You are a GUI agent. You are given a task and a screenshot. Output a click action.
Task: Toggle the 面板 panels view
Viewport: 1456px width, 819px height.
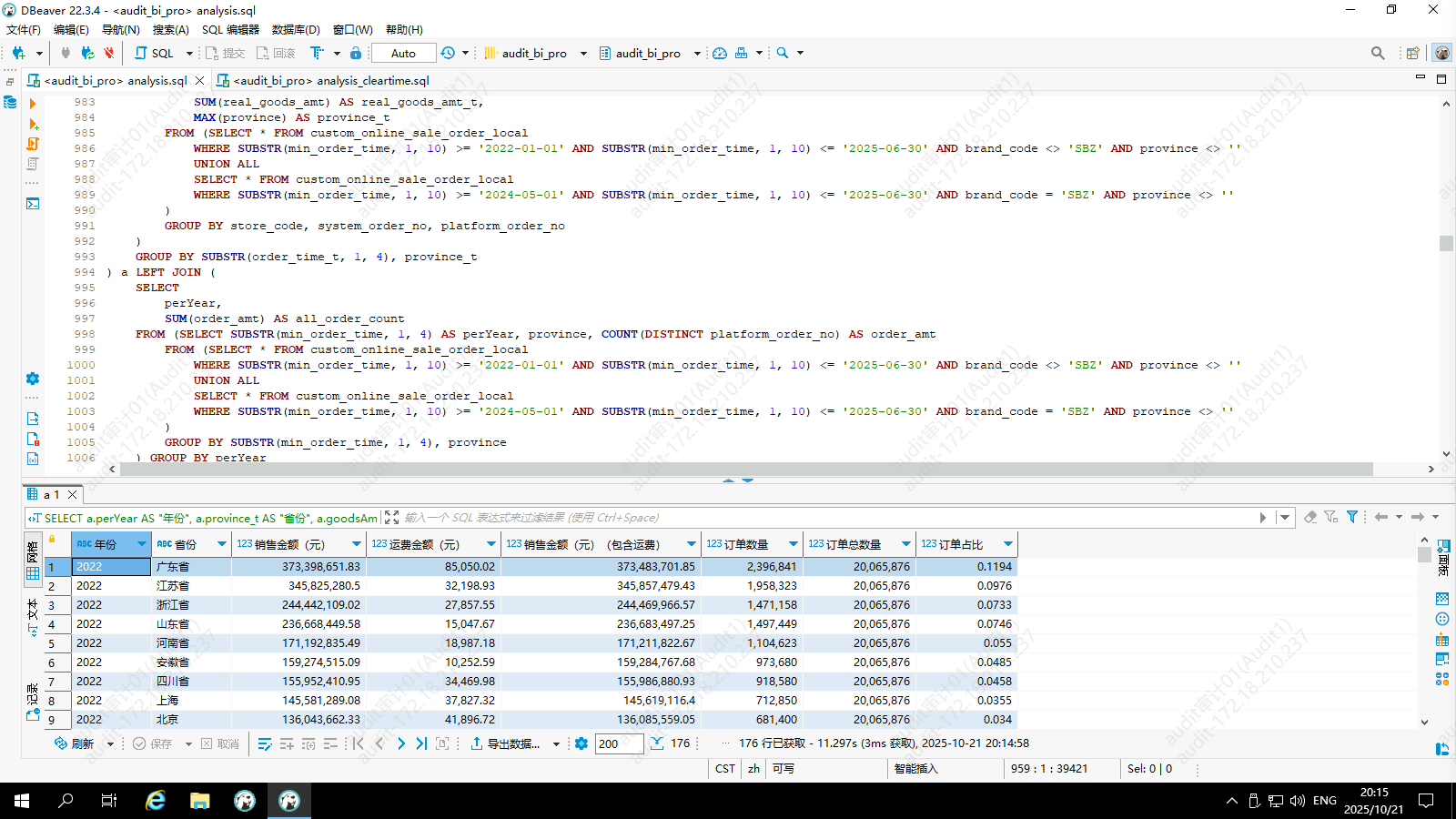pos(1443,557)
